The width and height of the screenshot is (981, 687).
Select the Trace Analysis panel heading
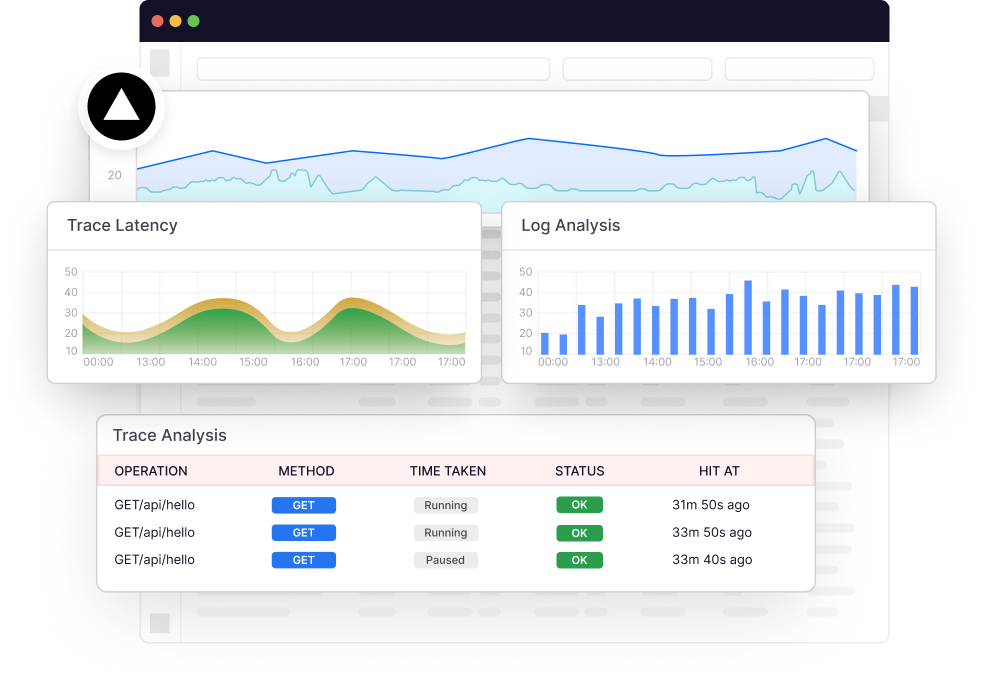169,435
